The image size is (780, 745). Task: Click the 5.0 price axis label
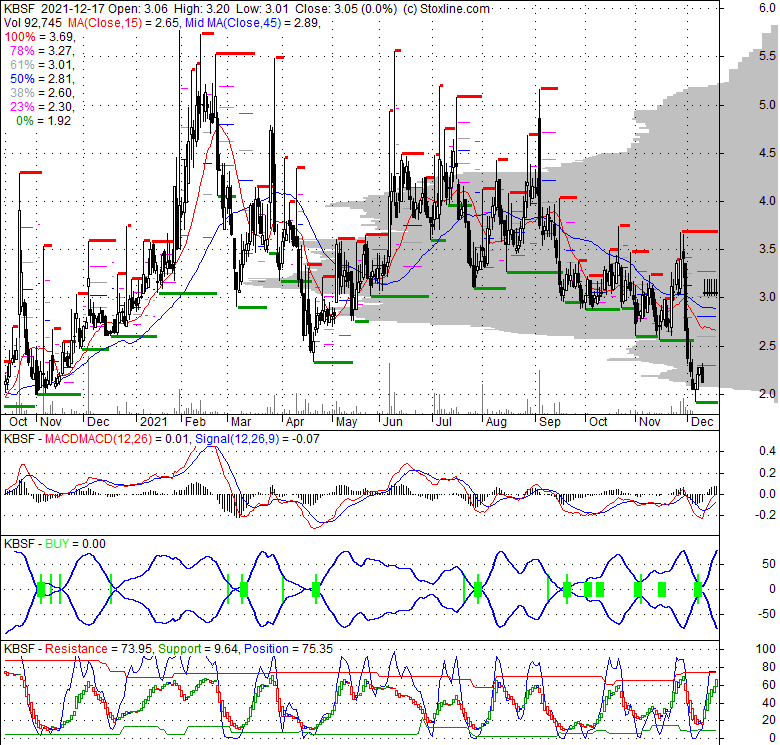point(767,104)
